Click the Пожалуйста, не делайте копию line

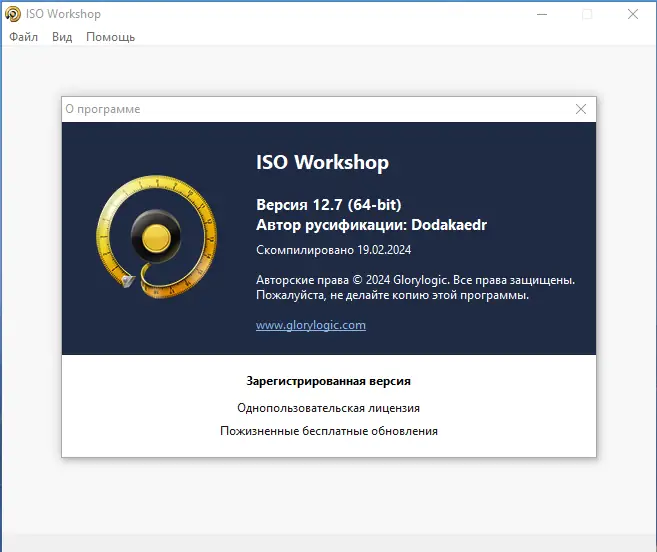pyautogui.click(x=393, y=295)
